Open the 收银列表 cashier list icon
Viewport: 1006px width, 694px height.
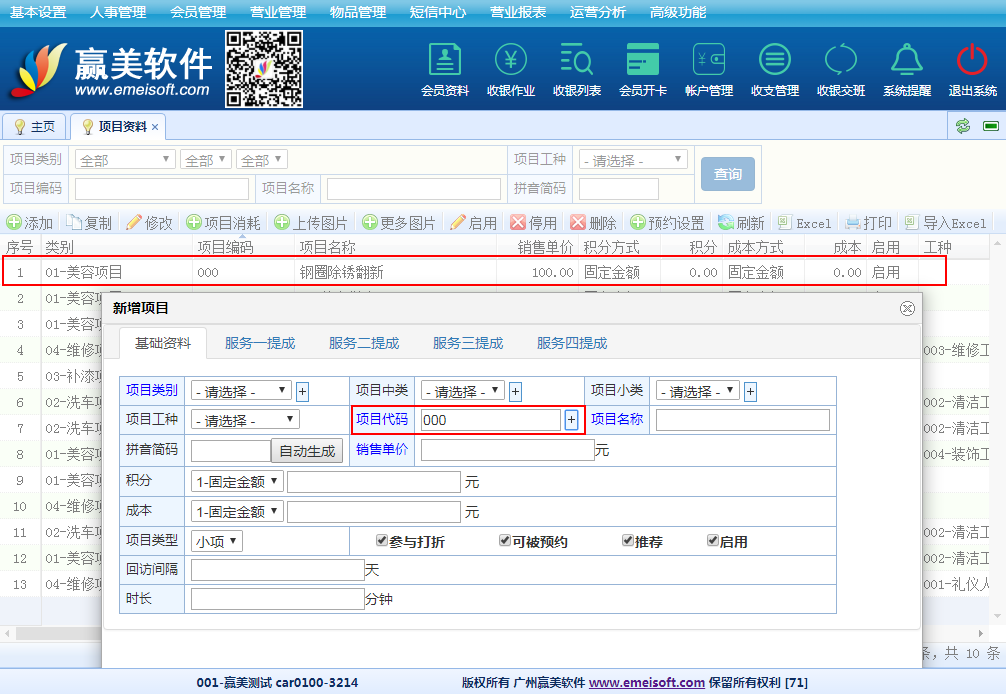(577, 61)
